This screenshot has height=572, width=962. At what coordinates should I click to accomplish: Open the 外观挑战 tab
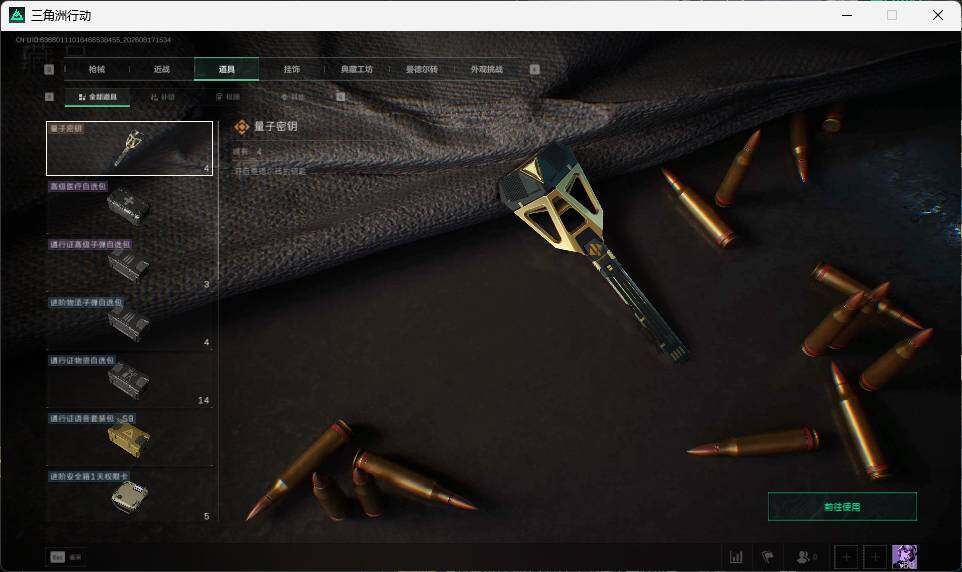tap(487, 69)
